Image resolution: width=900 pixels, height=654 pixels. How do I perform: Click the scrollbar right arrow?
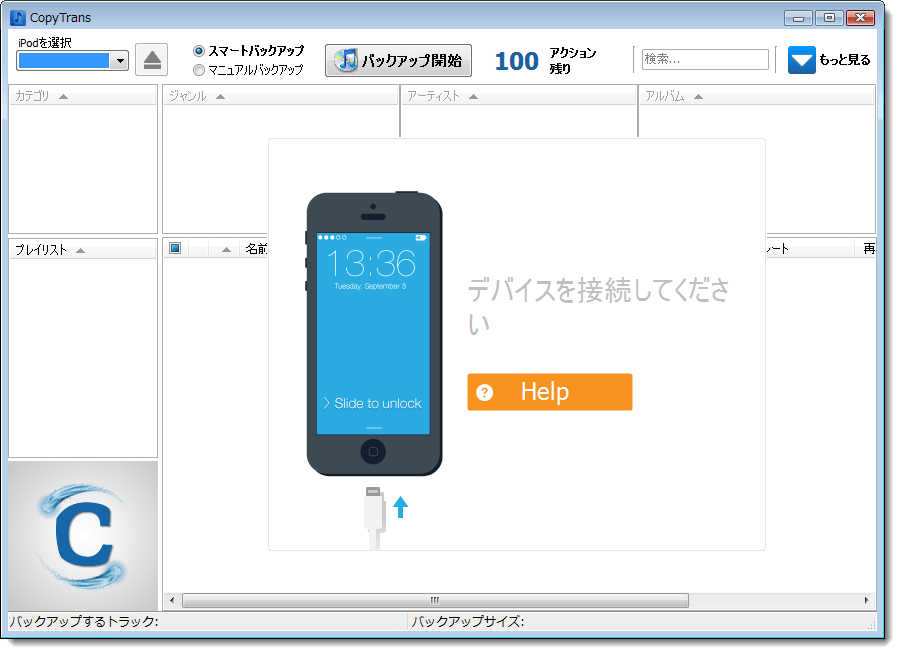coord(867,601)
